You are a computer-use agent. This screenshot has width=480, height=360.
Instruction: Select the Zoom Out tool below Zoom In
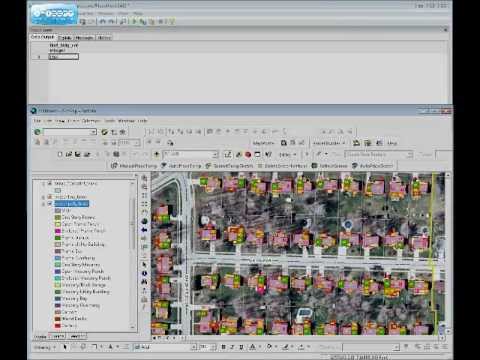144,187
